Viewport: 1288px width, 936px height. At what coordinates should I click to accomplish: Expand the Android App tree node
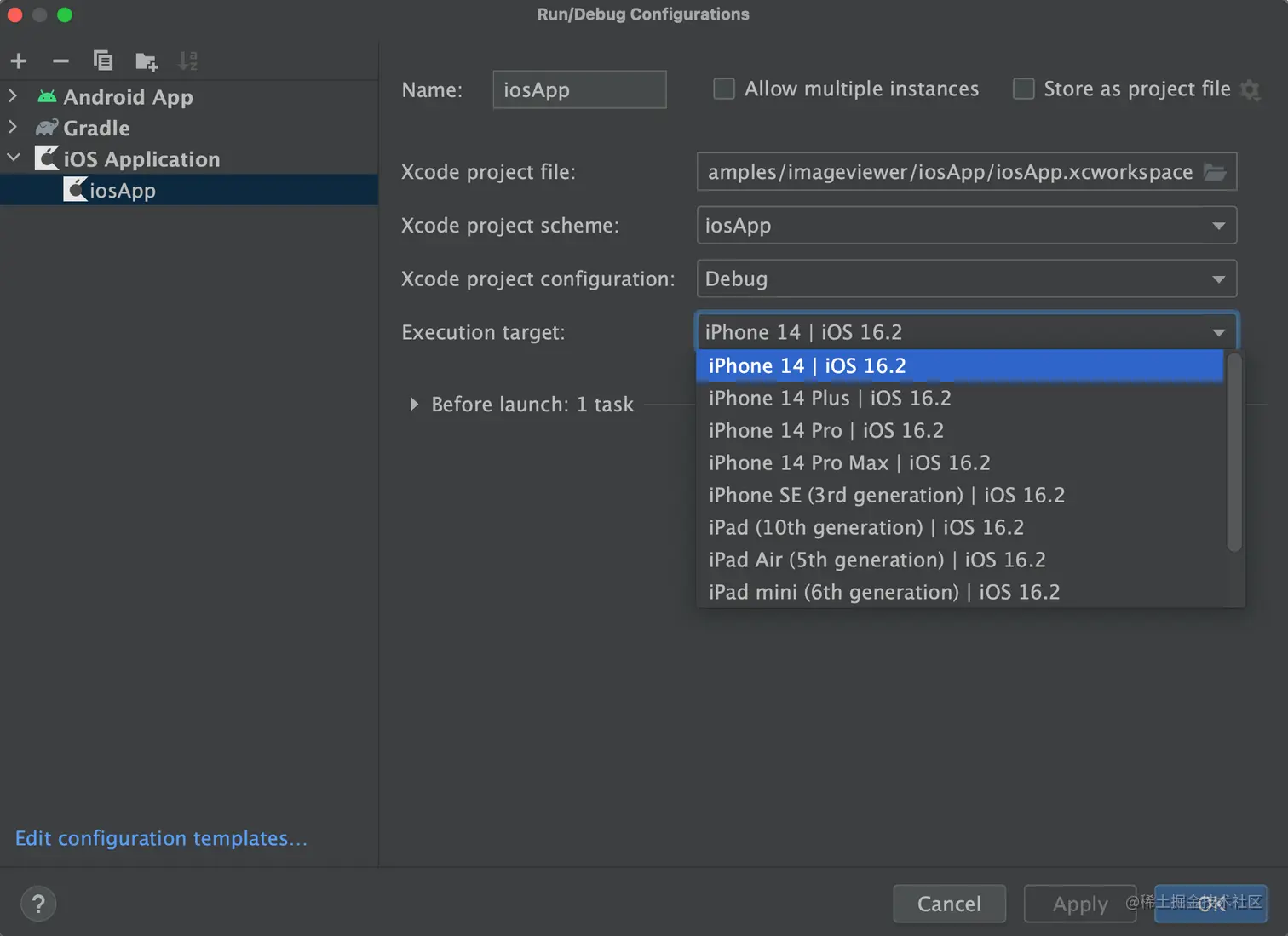point(13,96)
